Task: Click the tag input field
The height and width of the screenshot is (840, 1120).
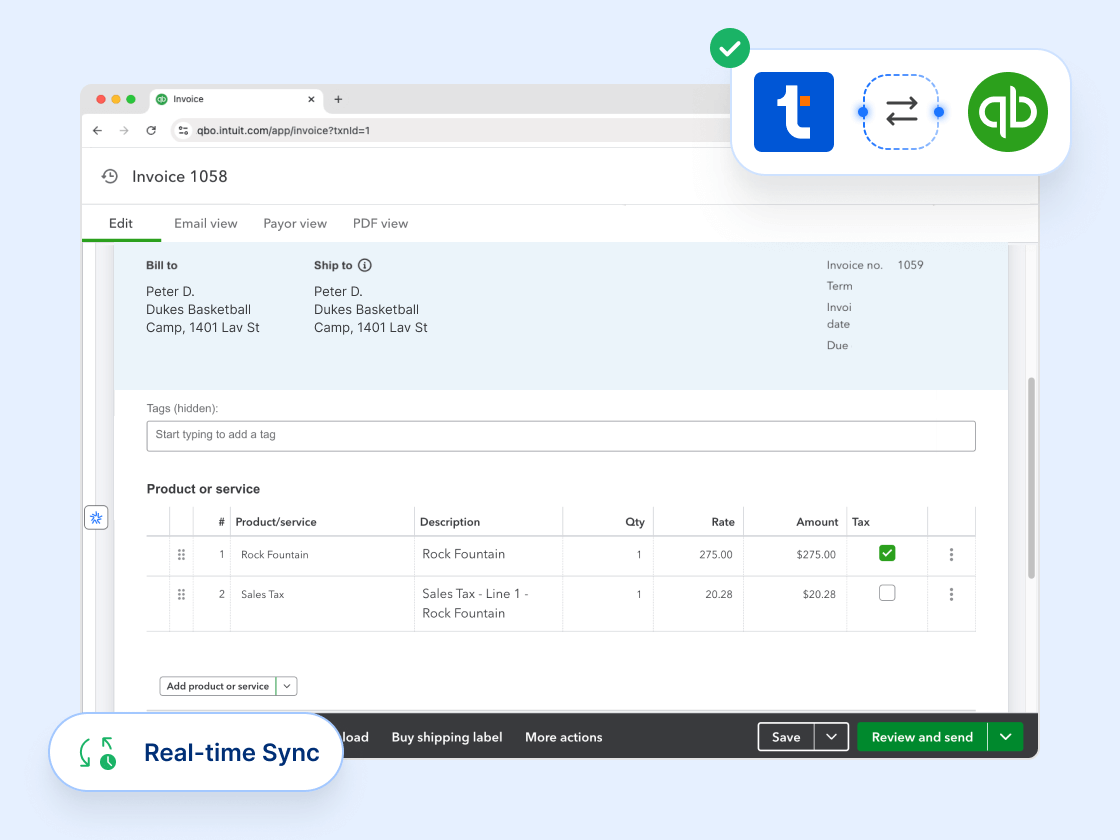Action: [x=561, y=436]
